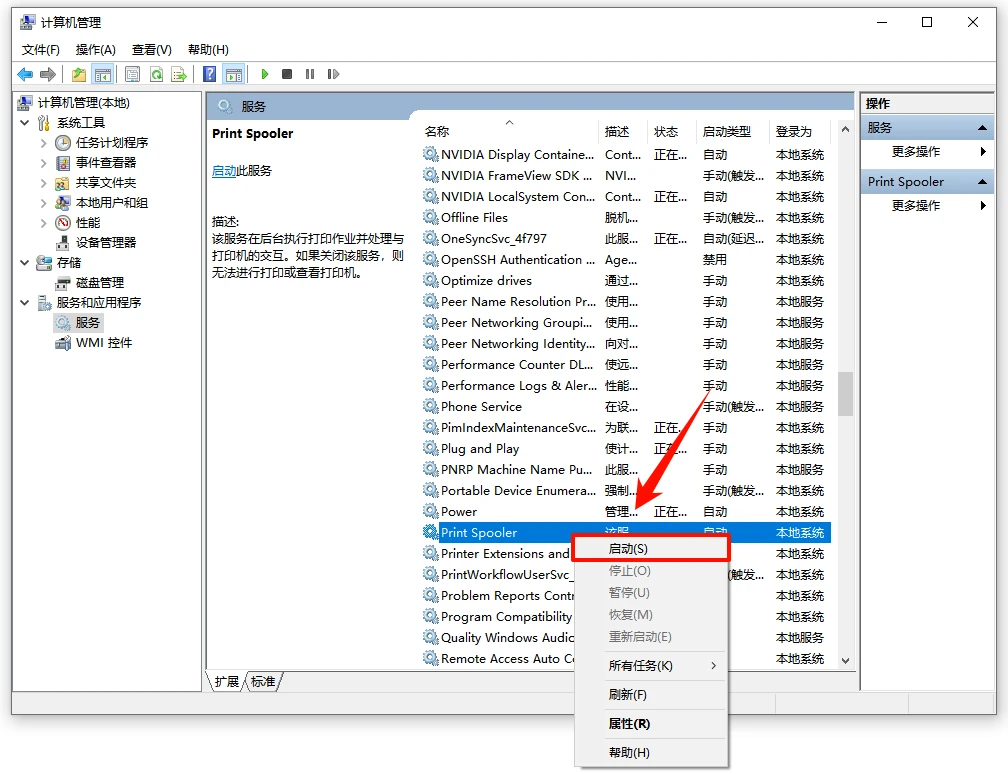Click the scrollbar down arrow
The height and width of the screenshot is (774, 1008).
pos(845,661)
